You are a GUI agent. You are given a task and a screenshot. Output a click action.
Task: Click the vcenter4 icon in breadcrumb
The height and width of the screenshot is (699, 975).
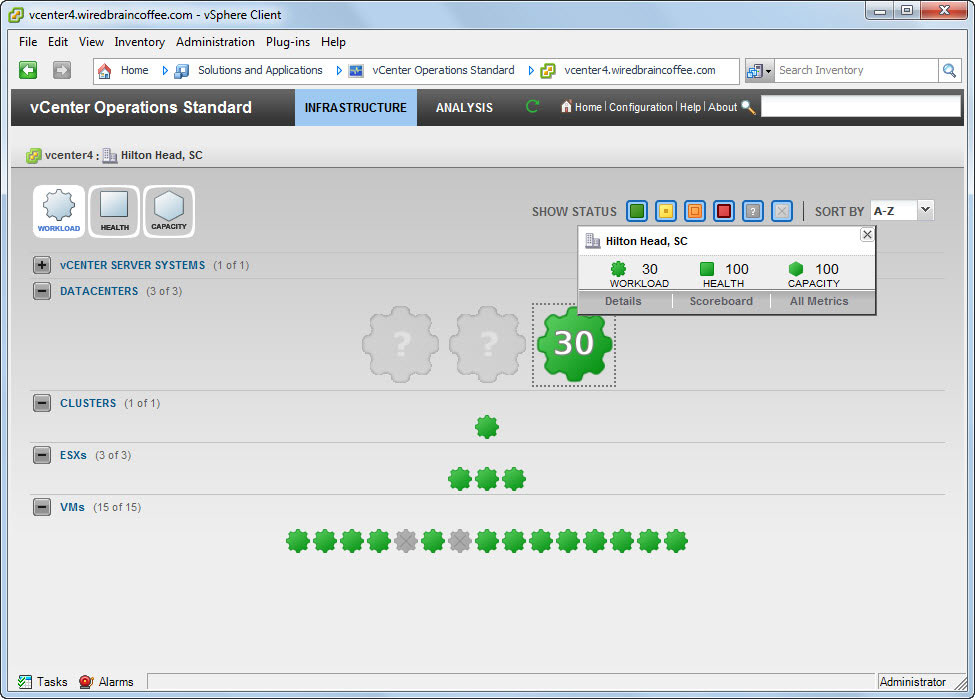(x=34, y=155)
